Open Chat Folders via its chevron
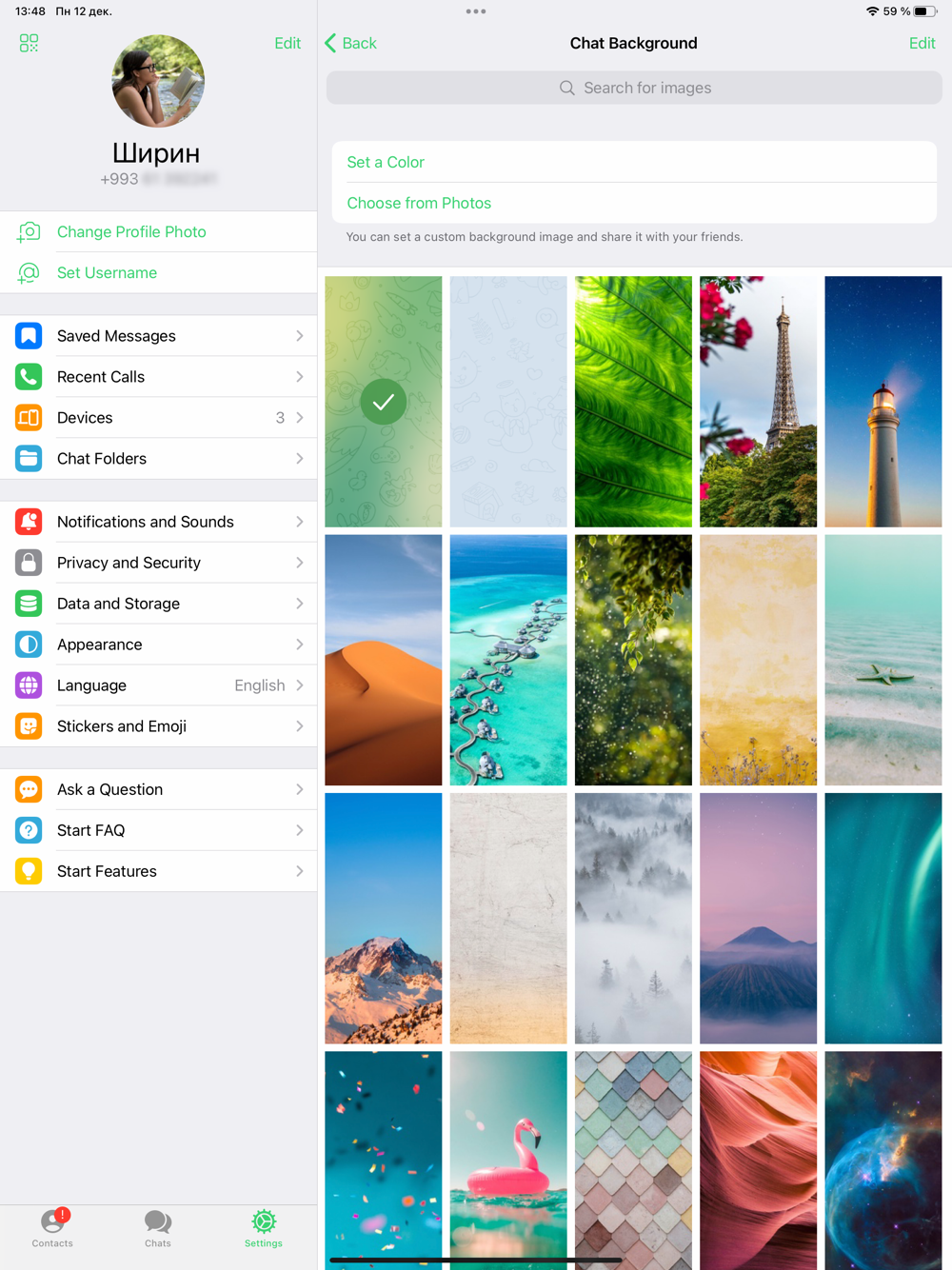The width and height of the screenshot is (952, 1270). 300,459
